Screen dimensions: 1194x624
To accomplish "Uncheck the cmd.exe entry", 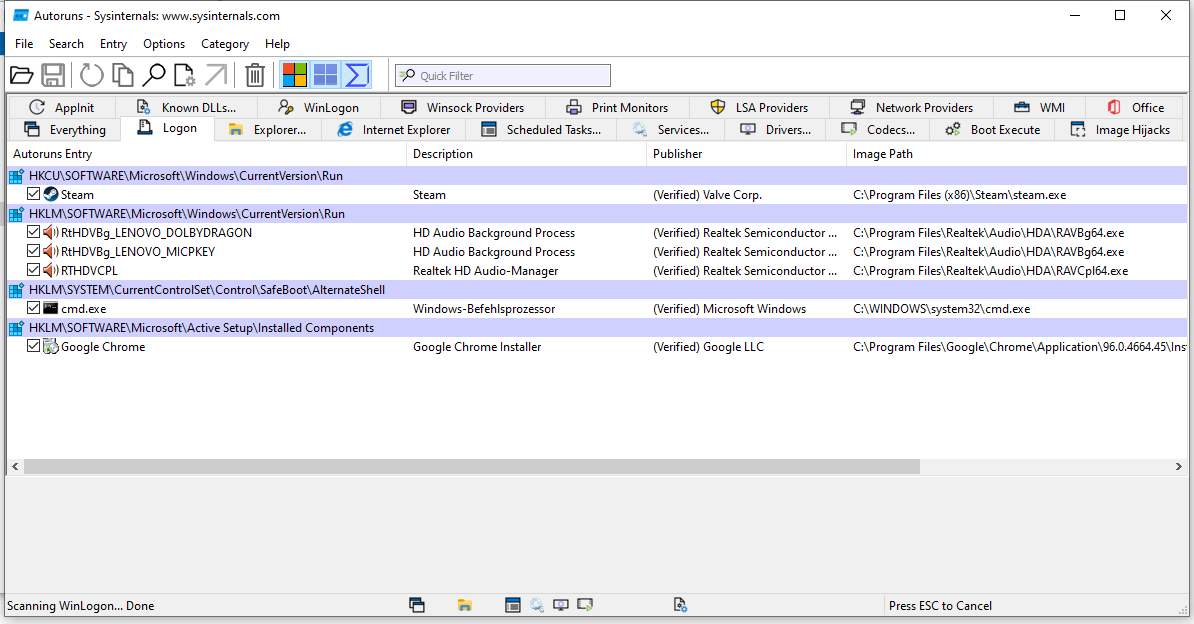I will 34,308.
